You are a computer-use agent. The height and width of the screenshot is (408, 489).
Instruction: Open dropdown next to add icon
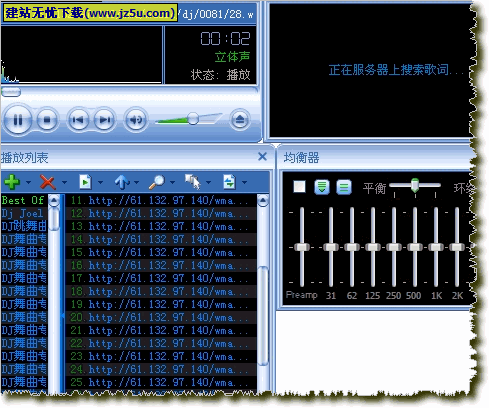[x=28, y=182]
